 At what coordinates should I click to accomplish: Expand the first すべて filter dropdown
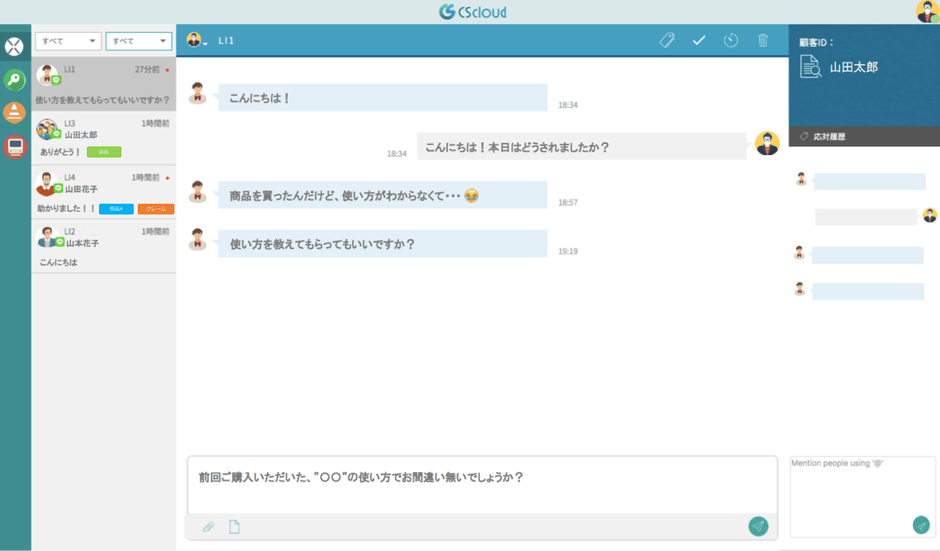tap(68, 41)
